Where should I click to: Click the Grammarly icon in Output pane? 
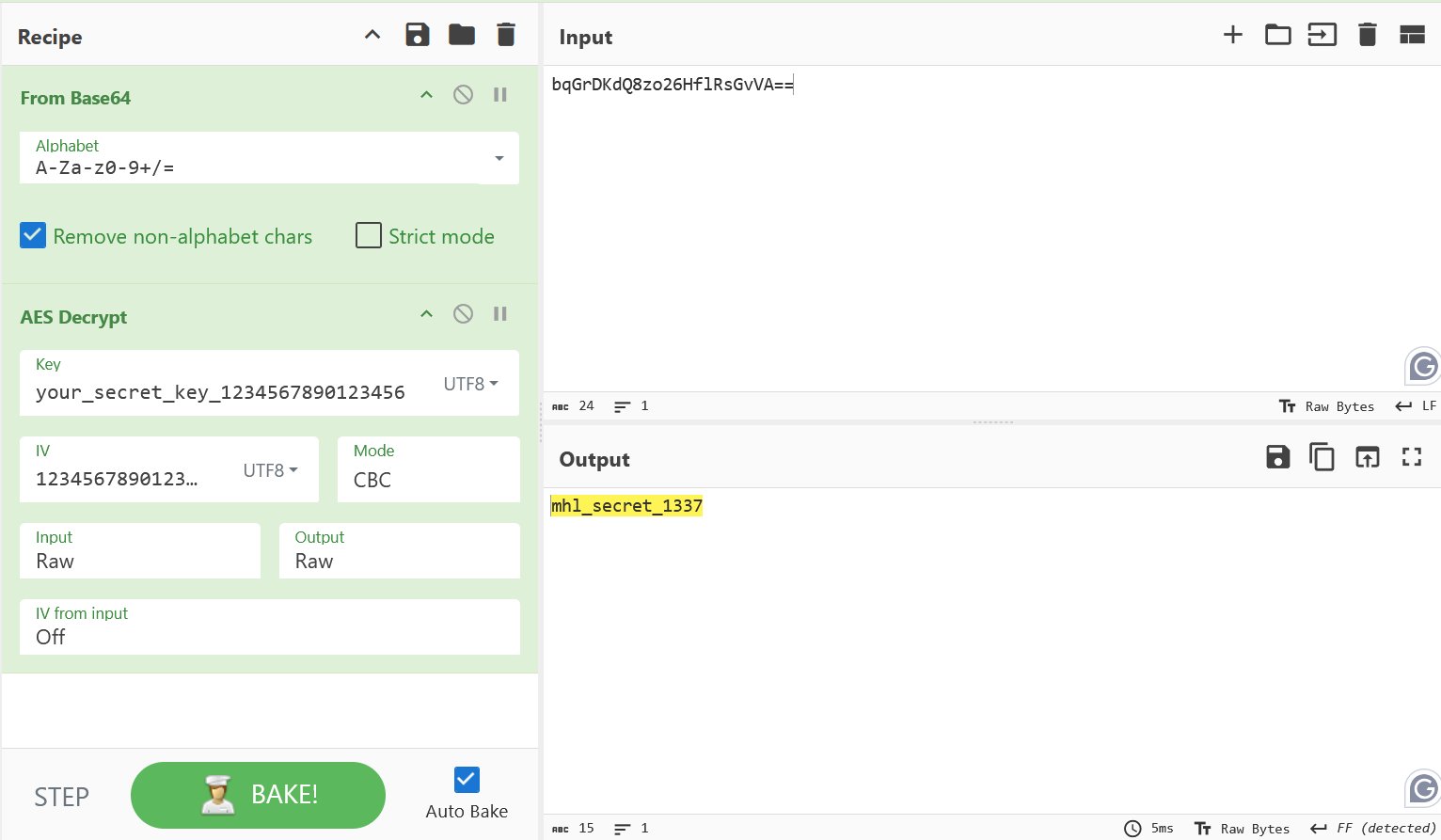(1423, 788)
